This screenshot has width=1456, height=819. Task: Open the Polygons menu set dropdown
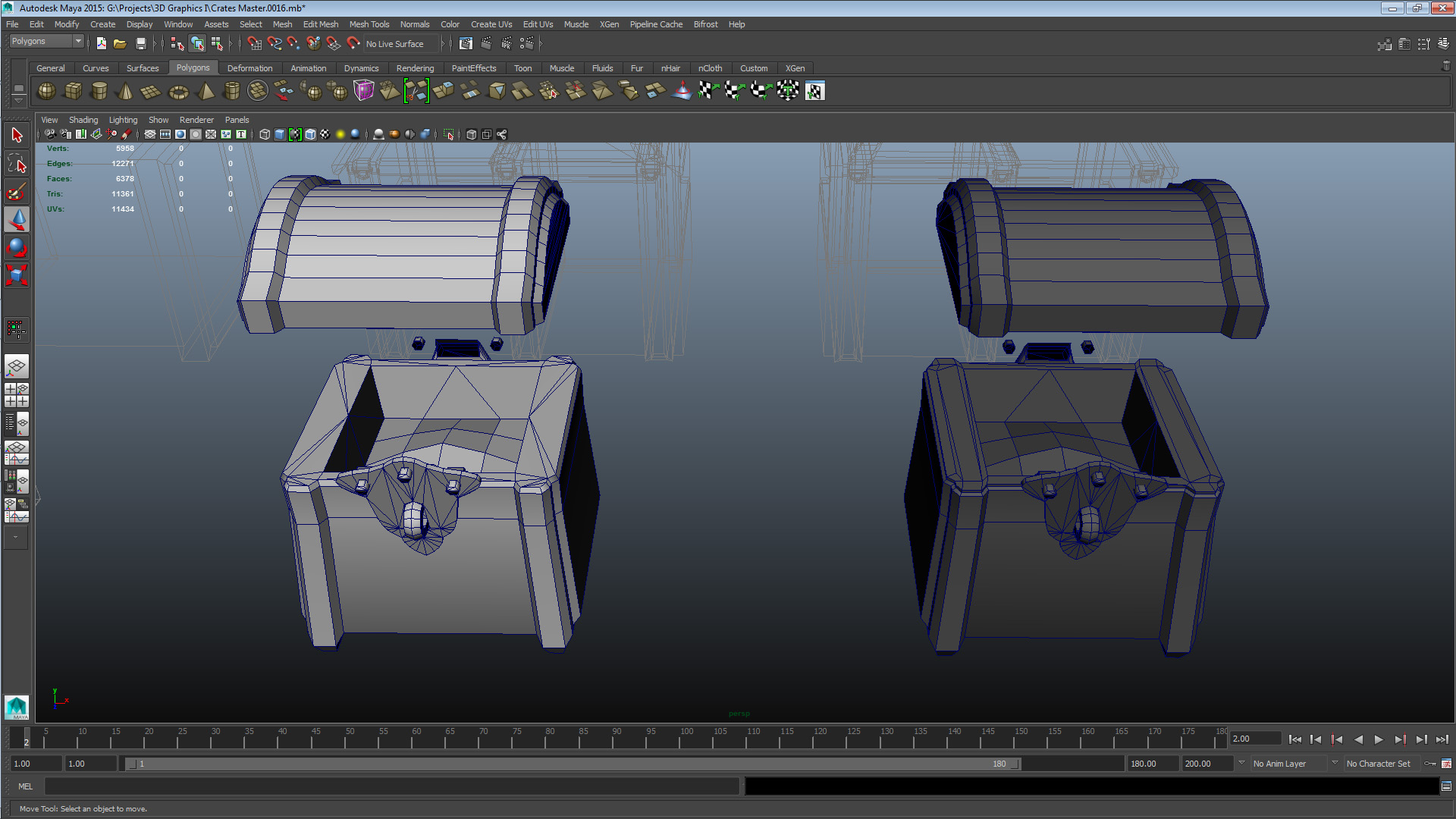coord(45,41)
